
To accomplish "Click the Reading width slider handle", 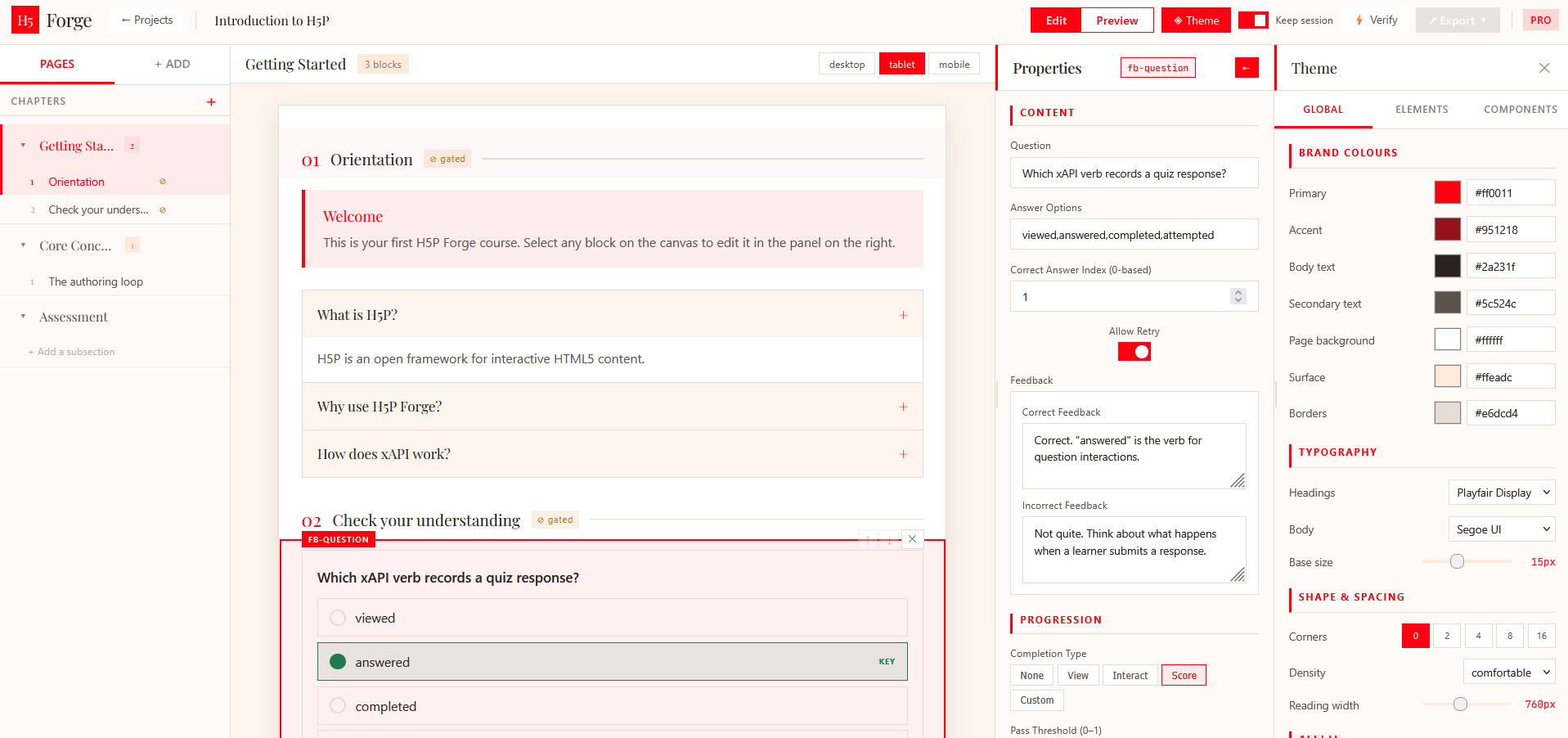I will point(1460,704).
